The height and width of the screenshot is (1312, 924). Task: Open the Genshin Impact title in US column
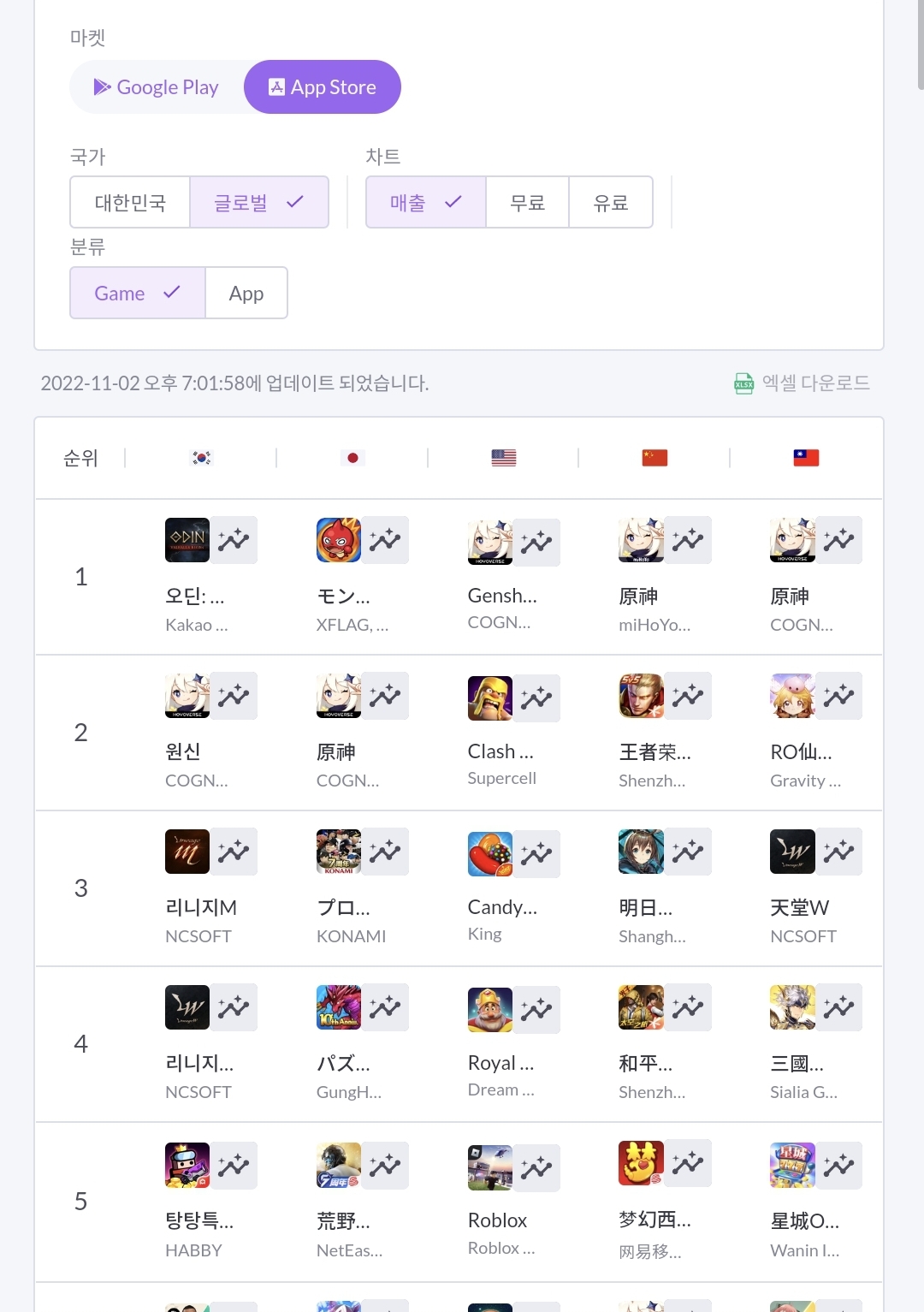tap(502, 596)
